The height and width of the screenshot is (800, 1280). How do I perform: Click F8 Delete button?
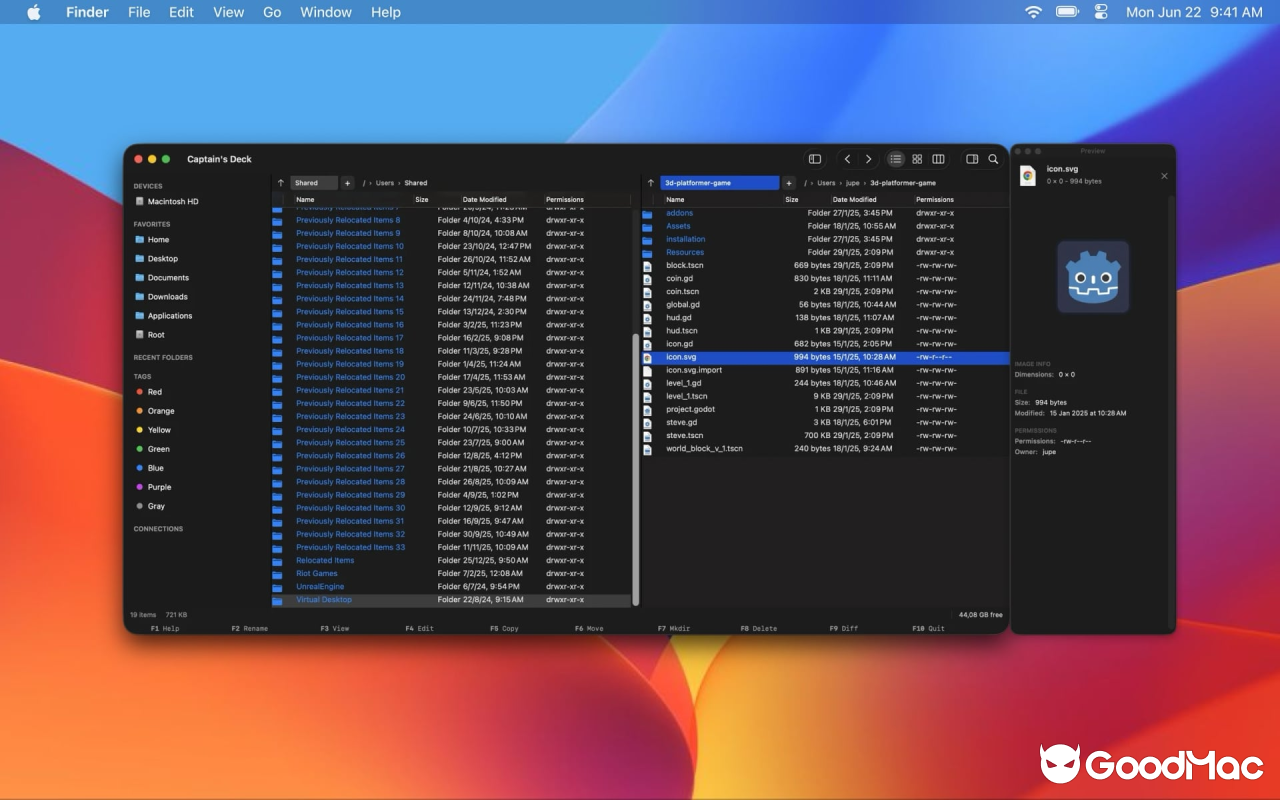[758, 628]
